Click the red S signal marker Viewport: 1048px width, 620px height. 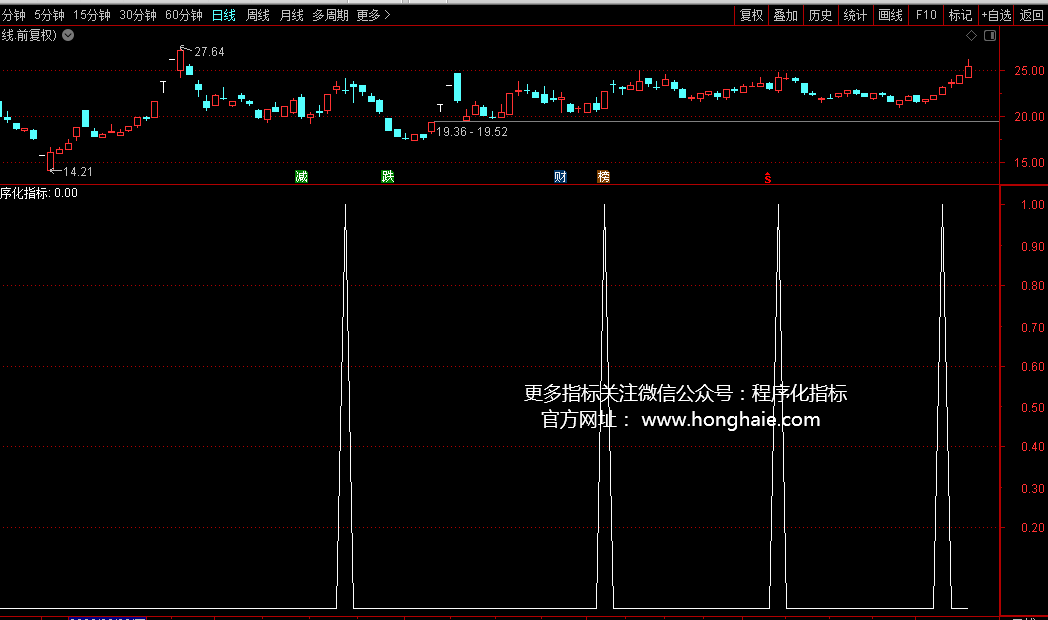[768, 178]
